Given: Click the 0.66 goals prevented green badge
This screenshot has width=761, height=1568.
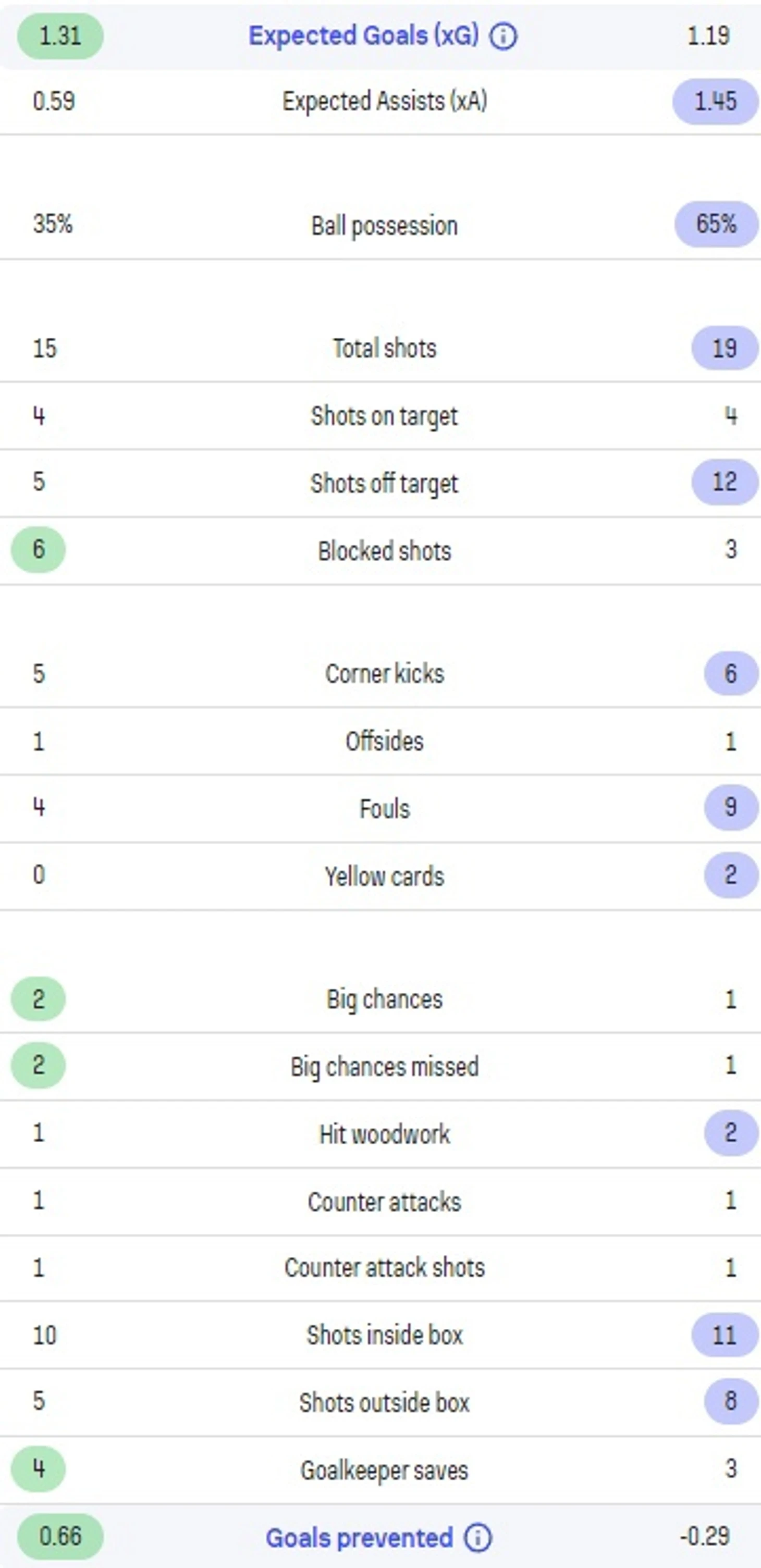Looking at the screenshot, I should point(59,1536).
